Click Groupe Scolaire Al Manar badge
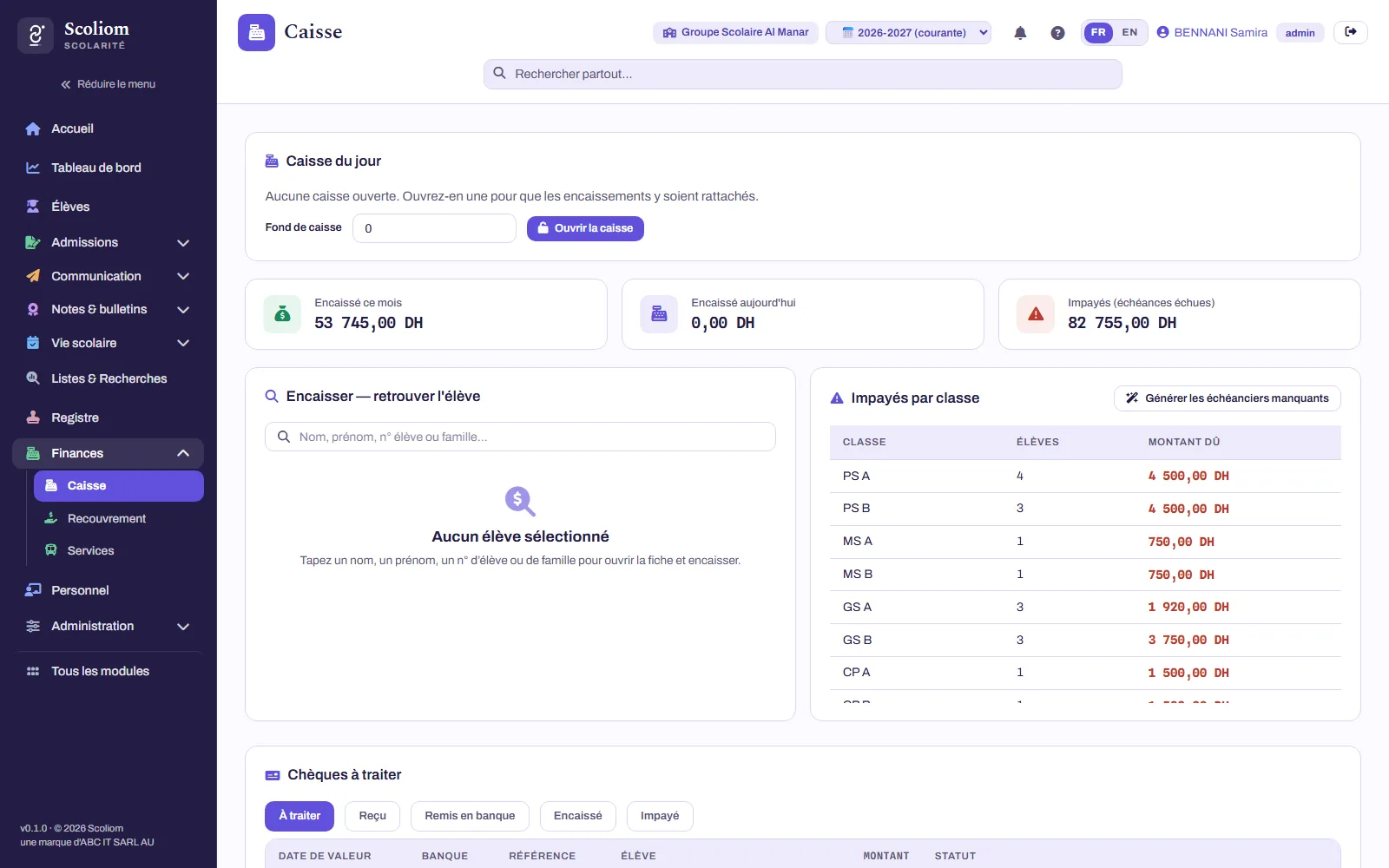This screenshot has width=1389, height=868. [x=735, y=32]
